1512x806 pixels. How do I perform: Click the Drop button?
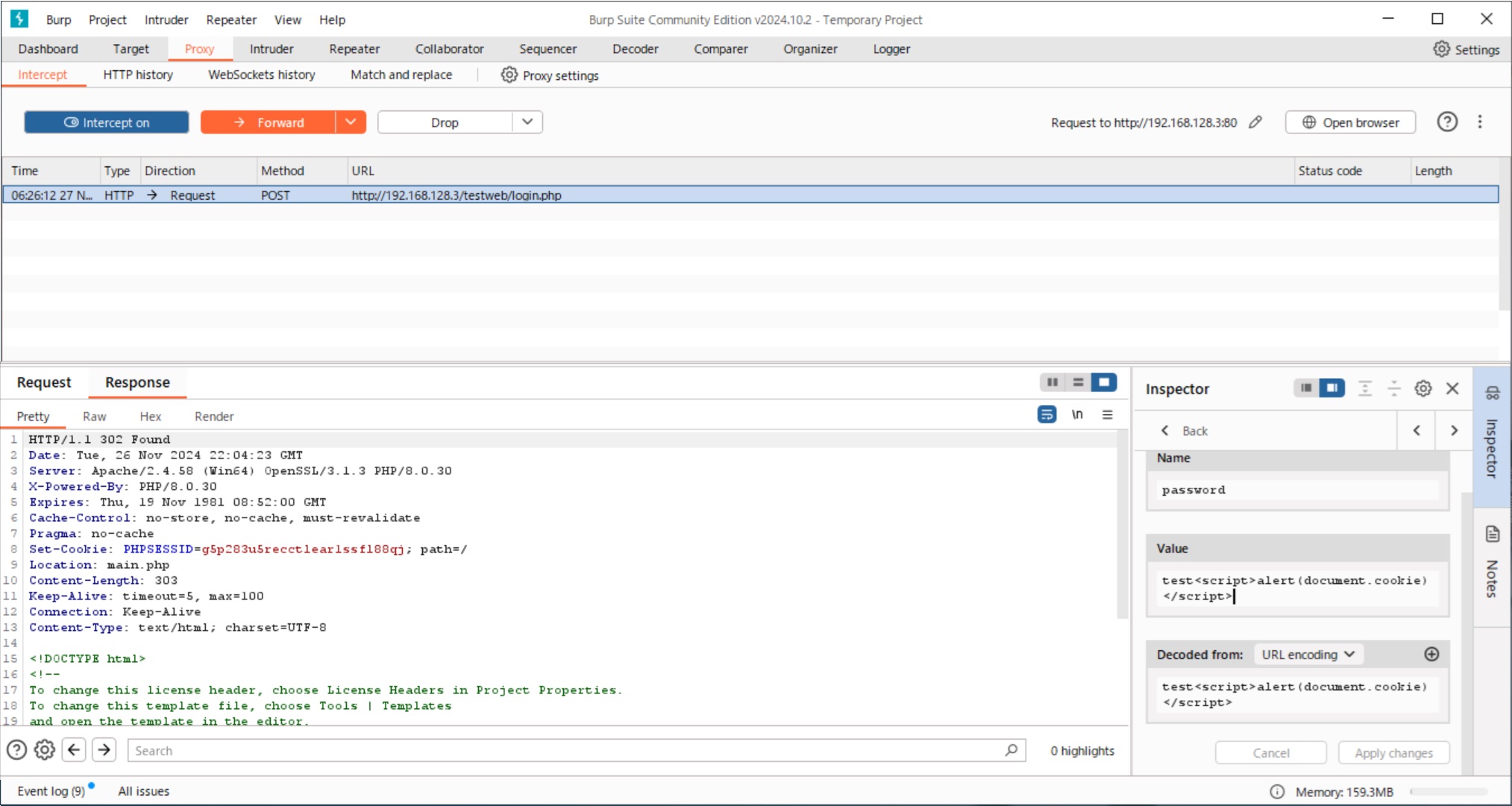[445, 122]
